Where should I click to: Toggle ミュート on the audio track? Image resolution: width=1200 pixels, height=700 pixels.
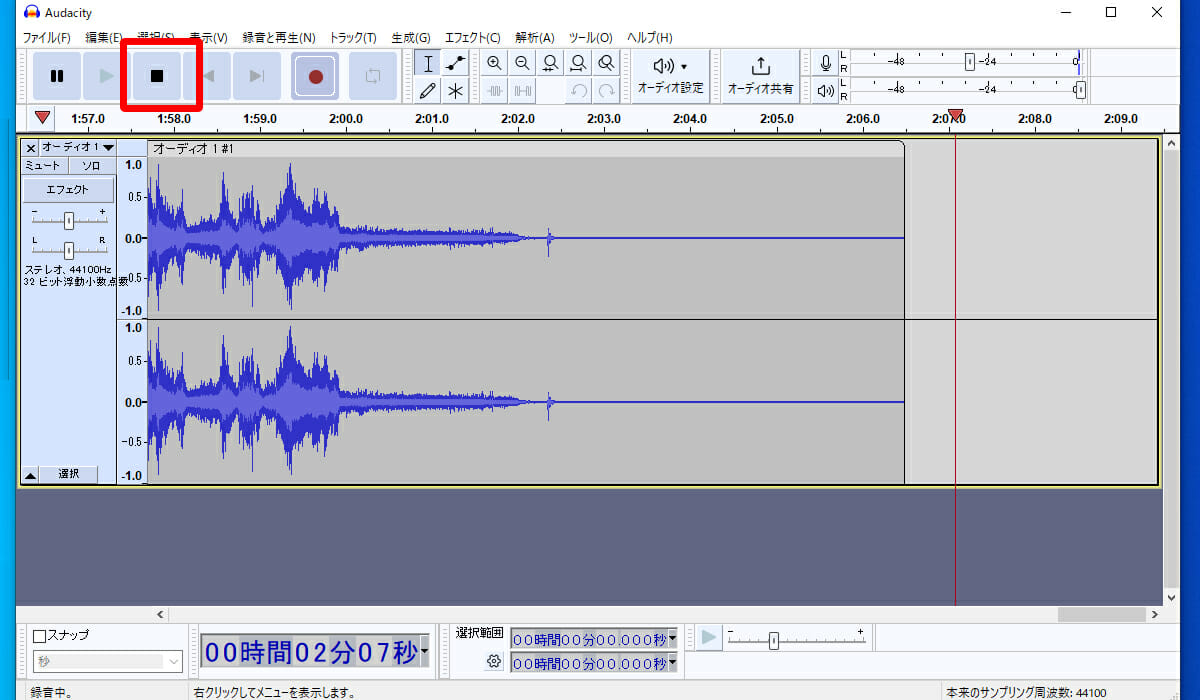pos(43,165)
